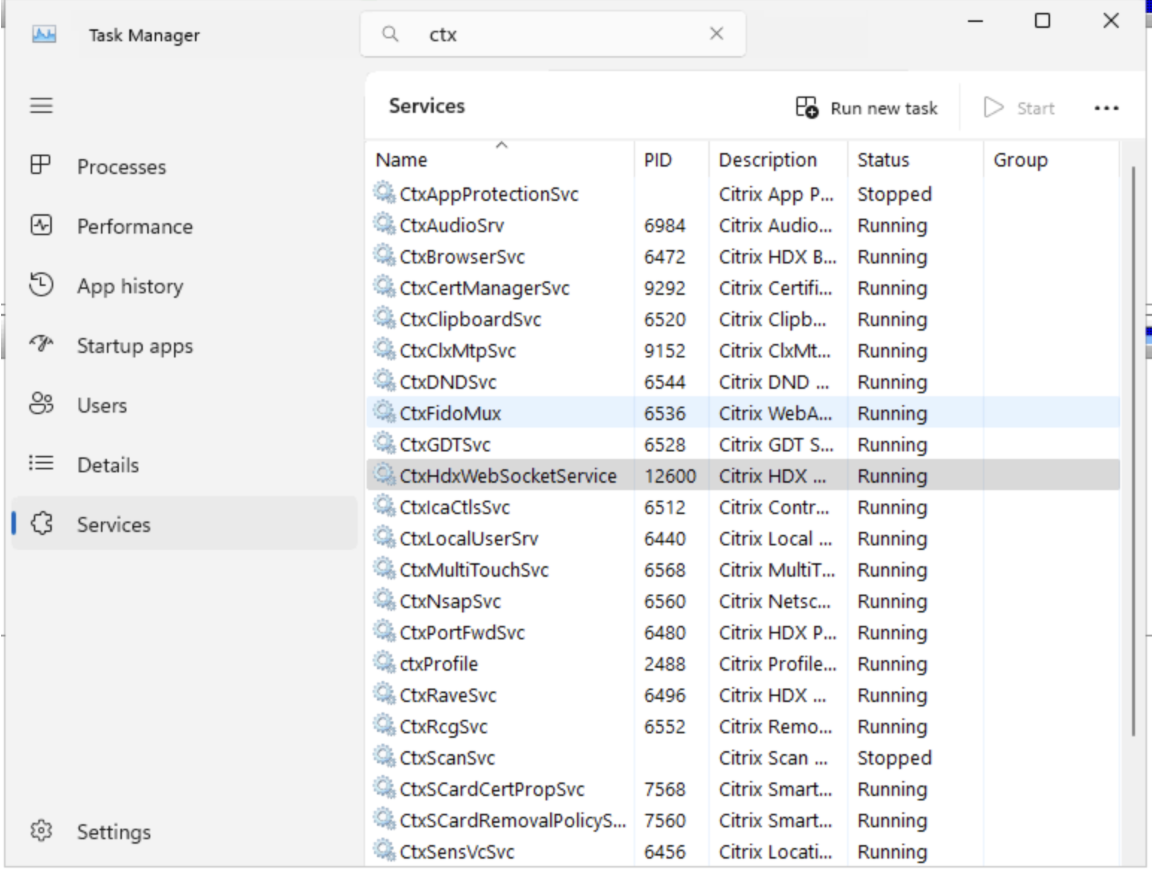Select the CtxDNDSvc service name
The width and height of the screenshot is (1152, 870).
click(448, 383)
